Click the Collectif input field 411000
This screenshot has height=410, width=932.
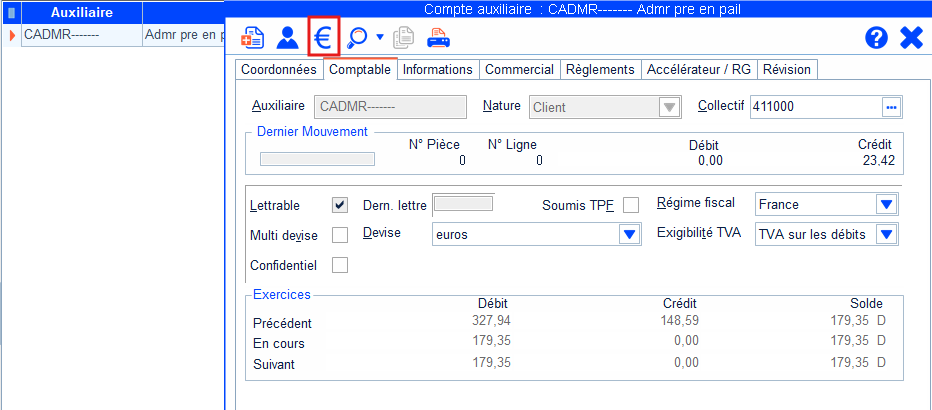(x=814, y=106)
